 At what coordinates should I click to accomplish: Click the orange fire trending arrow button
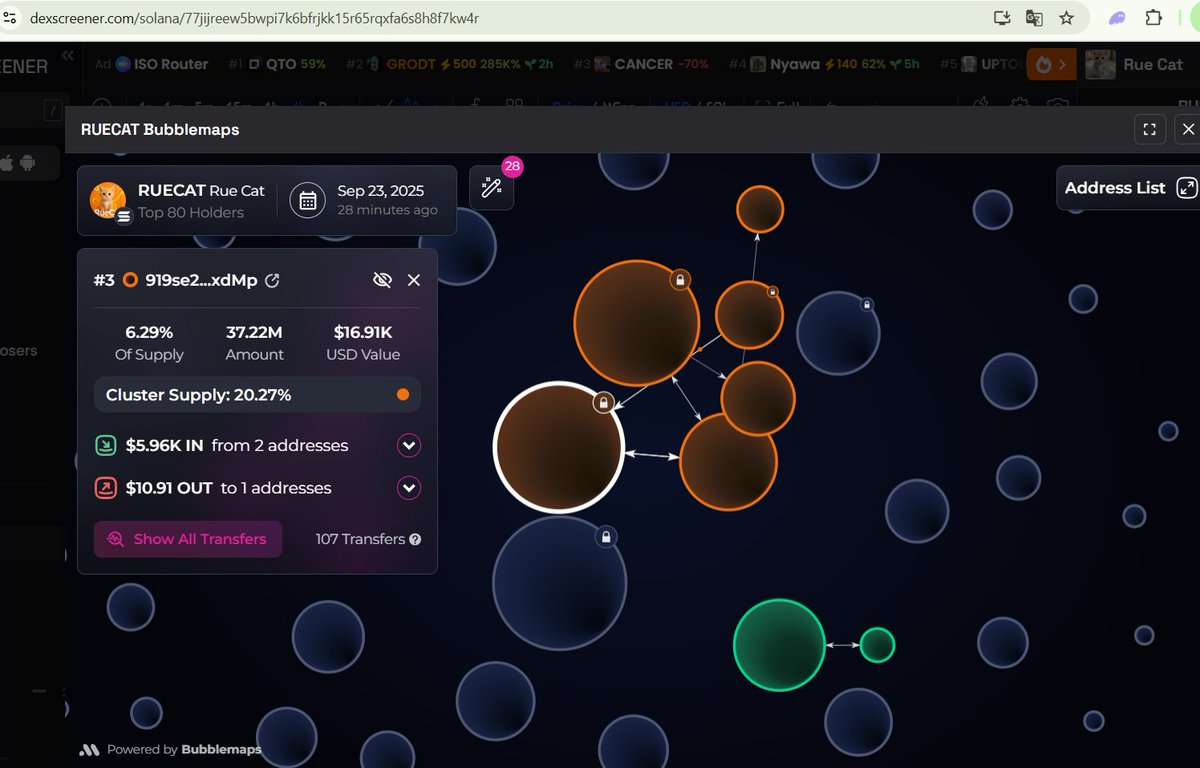1051,64
